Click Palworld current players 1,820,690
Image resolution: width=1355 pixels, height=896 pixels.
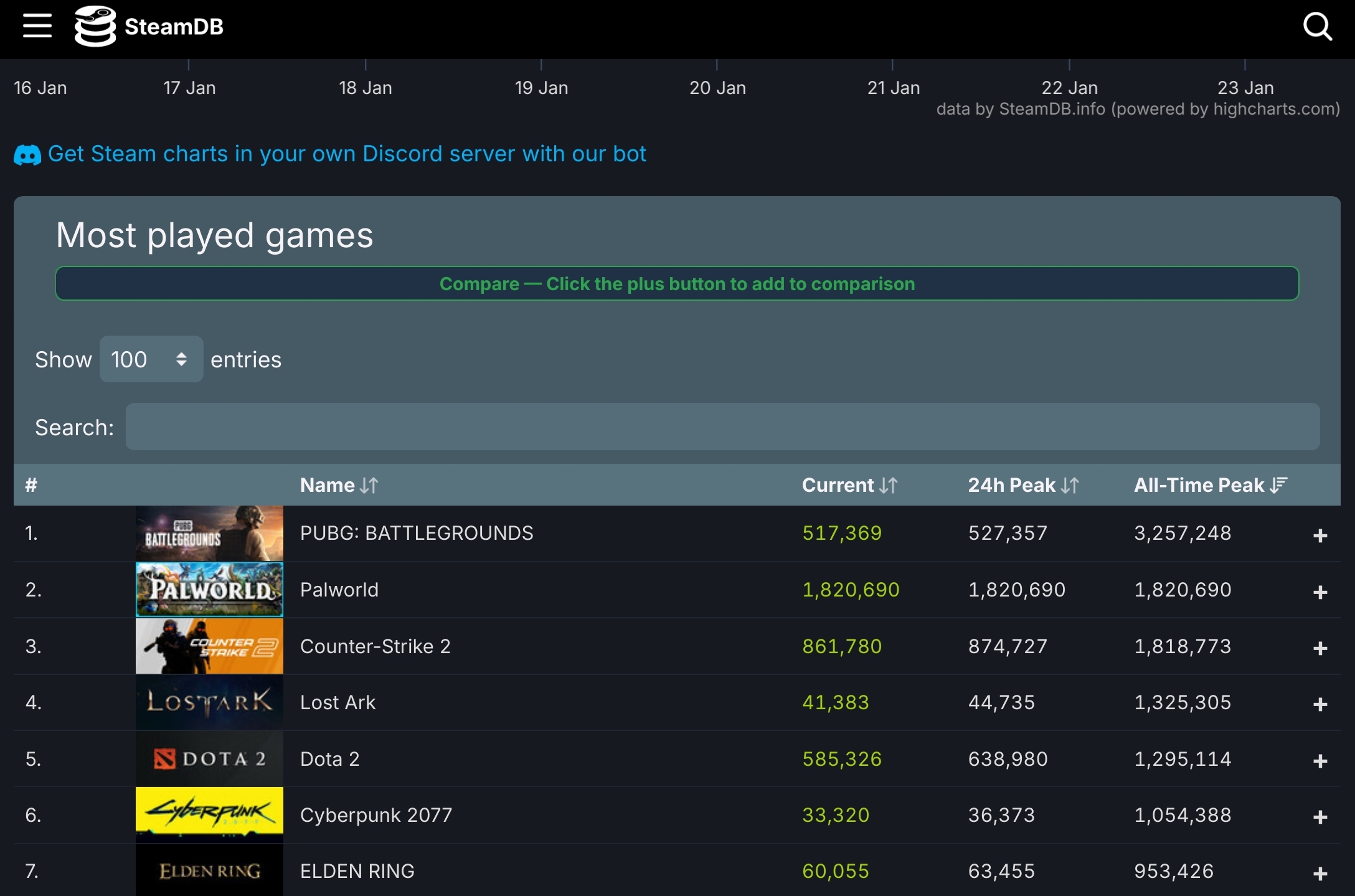pos(851,590)
